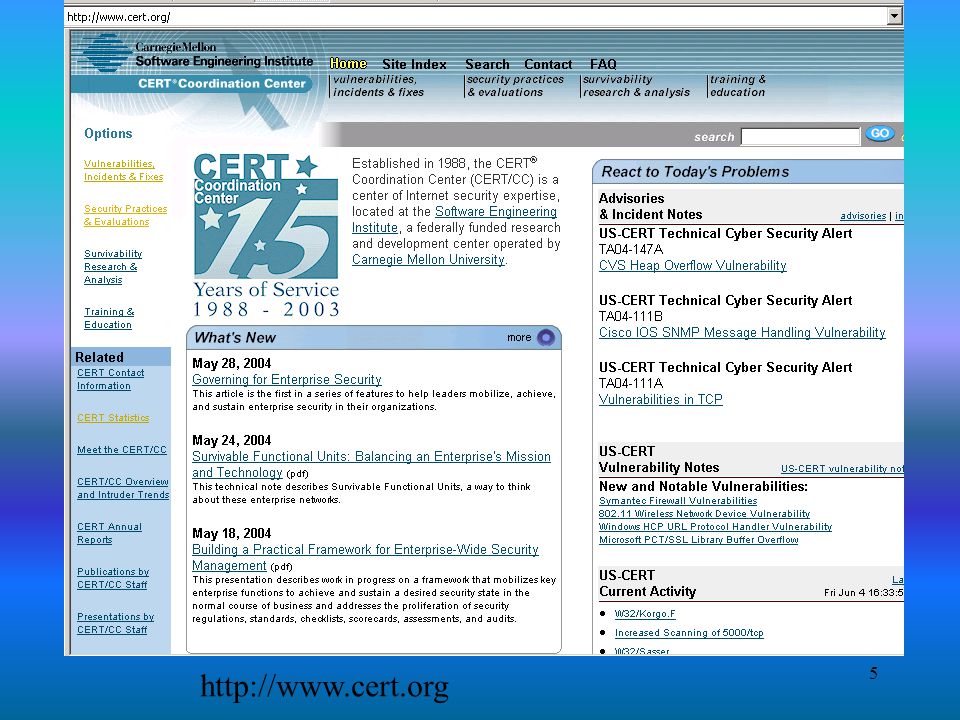Open Cisco IOS SNMP Message Handling Vulnerability

point(742,332)
